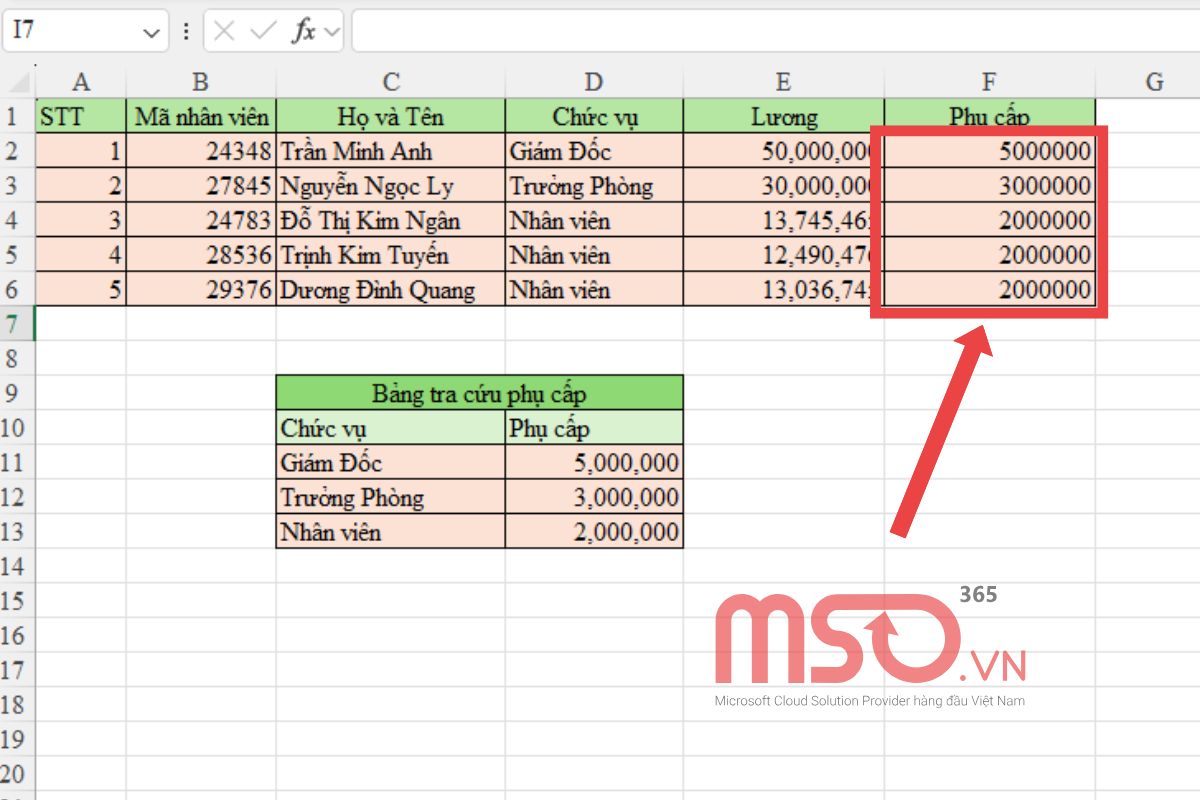Image resolution: width=1200 pixels, height=800 pixels.
Task: Select row 7 header
Action: (17, 324)
